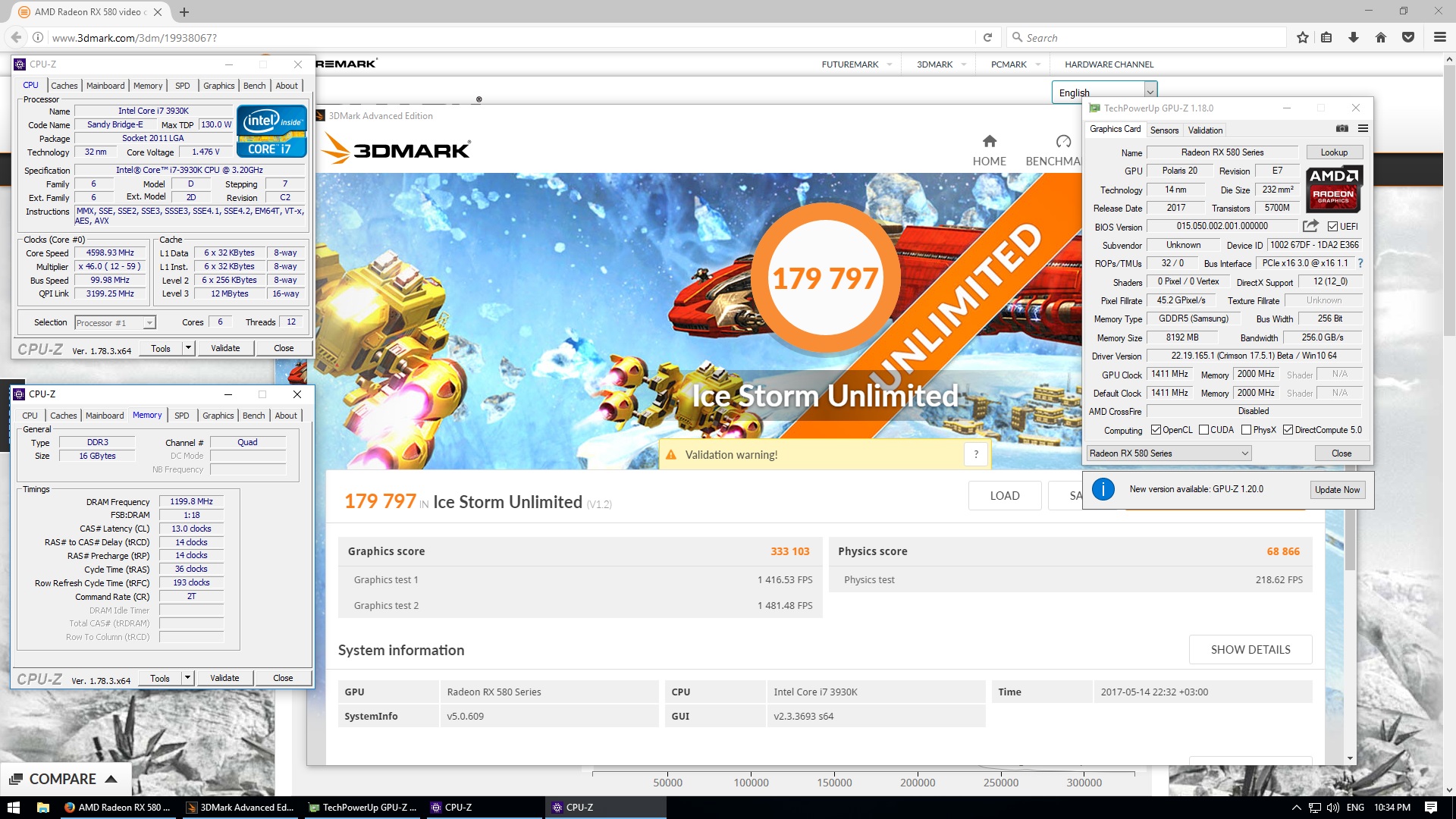Open File Explorer from the taskbar

[x=43, y=808]
